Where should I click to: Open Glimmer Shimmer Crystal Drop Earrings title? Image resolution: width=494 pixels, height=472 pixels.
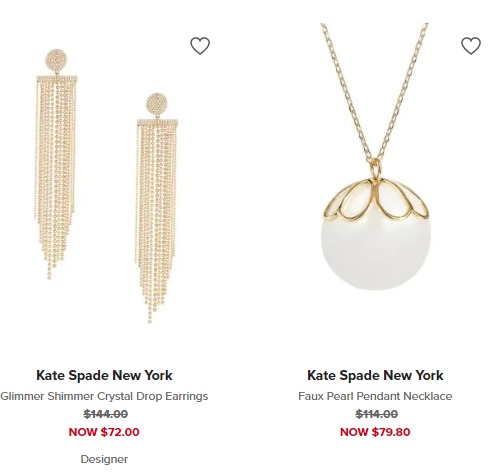(104, 396)
